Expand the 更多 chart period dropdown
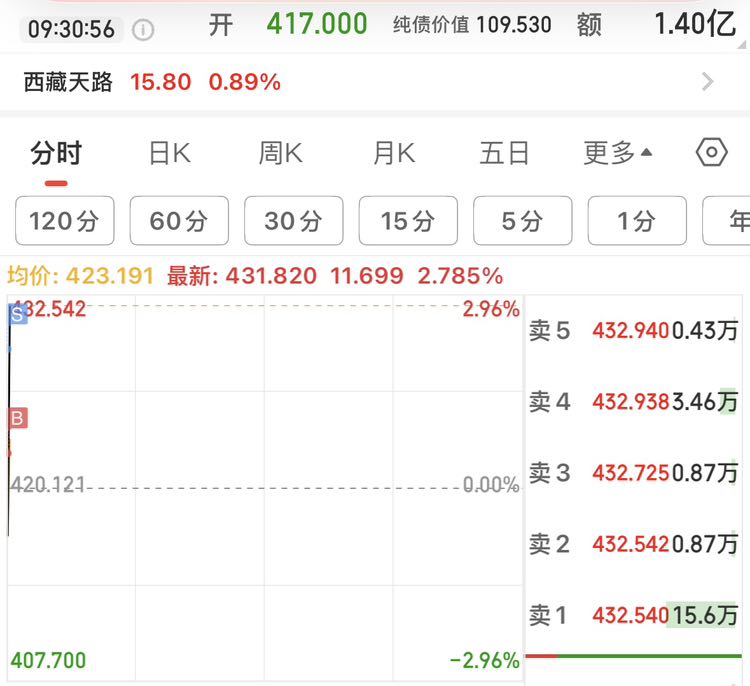This screenshot has width=750, height=686. [617, 153]
